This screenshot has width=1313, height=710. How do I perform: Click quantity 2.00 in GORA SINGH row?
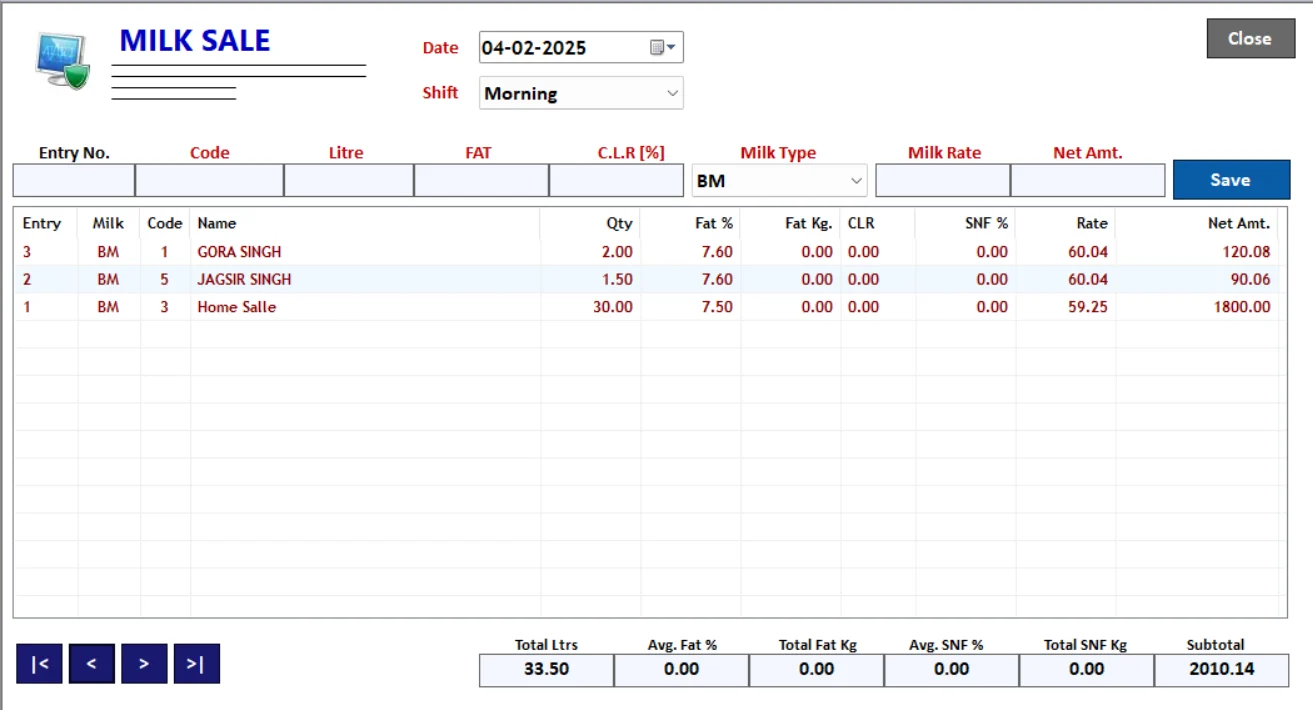pos(617,251)
